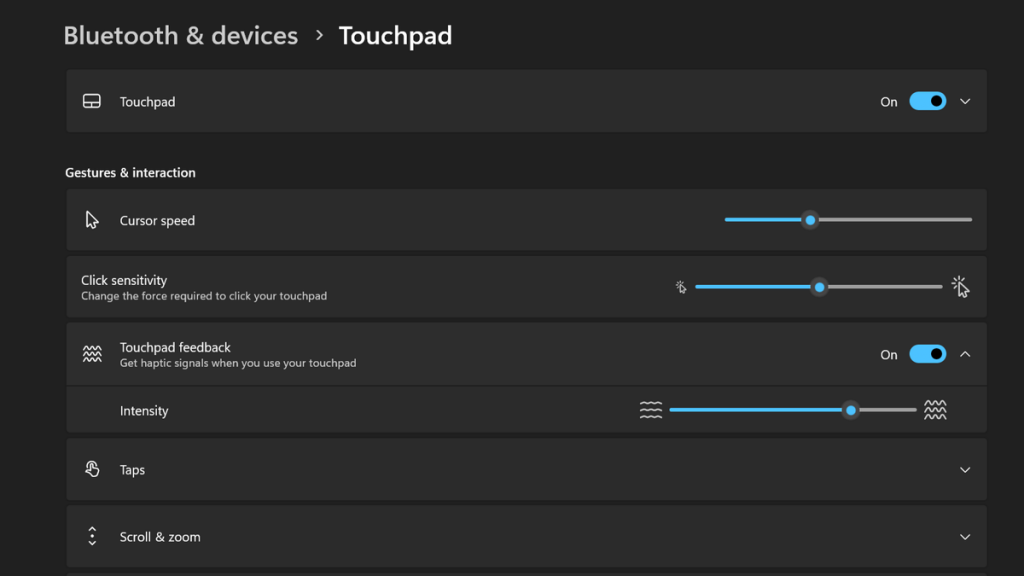Click the low-sensitivity cursor icon left of the slider
The image size is (1024, 576).
[681, 287]
